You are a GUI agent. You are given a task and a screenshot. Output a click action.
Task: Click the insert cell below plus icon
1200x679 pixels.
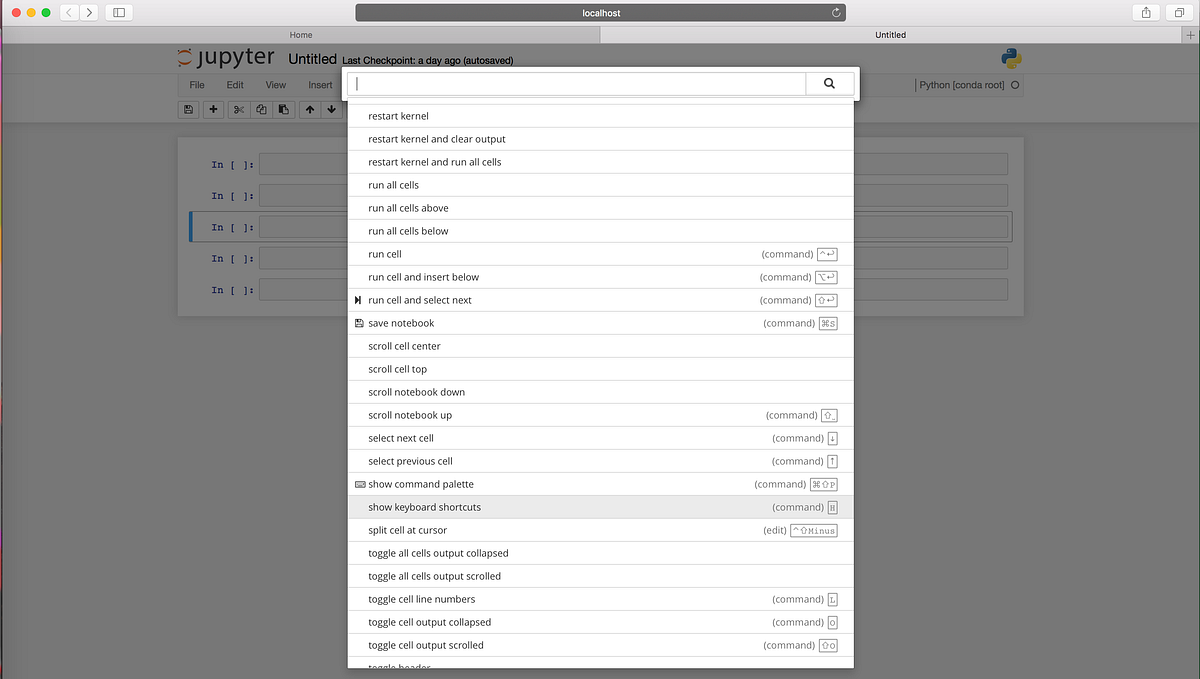click(212, 109)
